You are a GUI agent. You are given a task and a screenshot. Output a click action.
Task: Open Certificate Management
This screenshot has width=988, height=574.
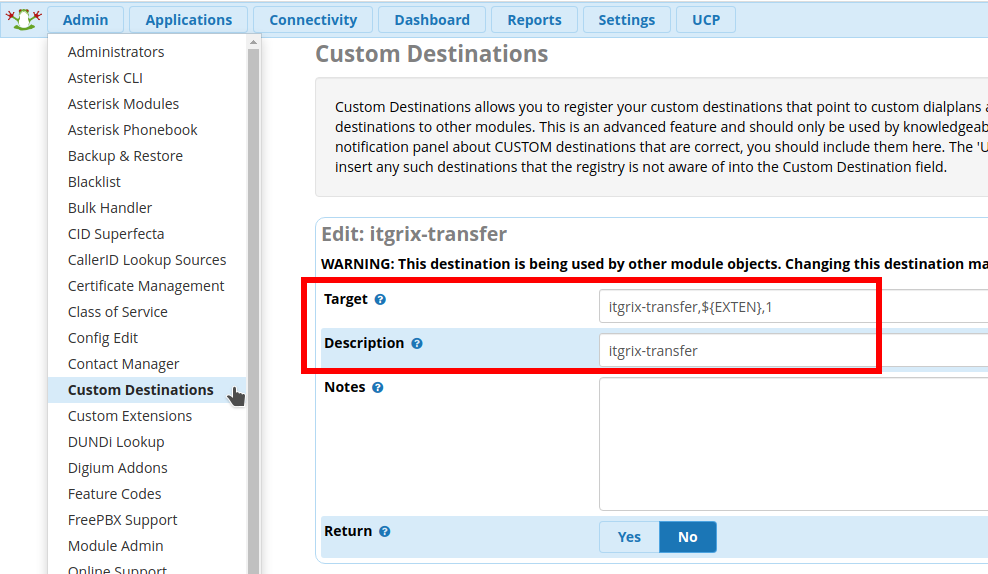click(x=146, y=286)
